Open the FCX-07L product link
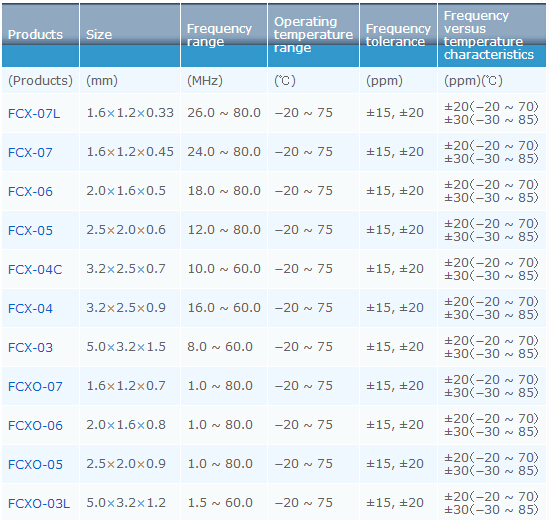This screenshot has height=520, width=549. pyautogui.click(x=34, y=113)
